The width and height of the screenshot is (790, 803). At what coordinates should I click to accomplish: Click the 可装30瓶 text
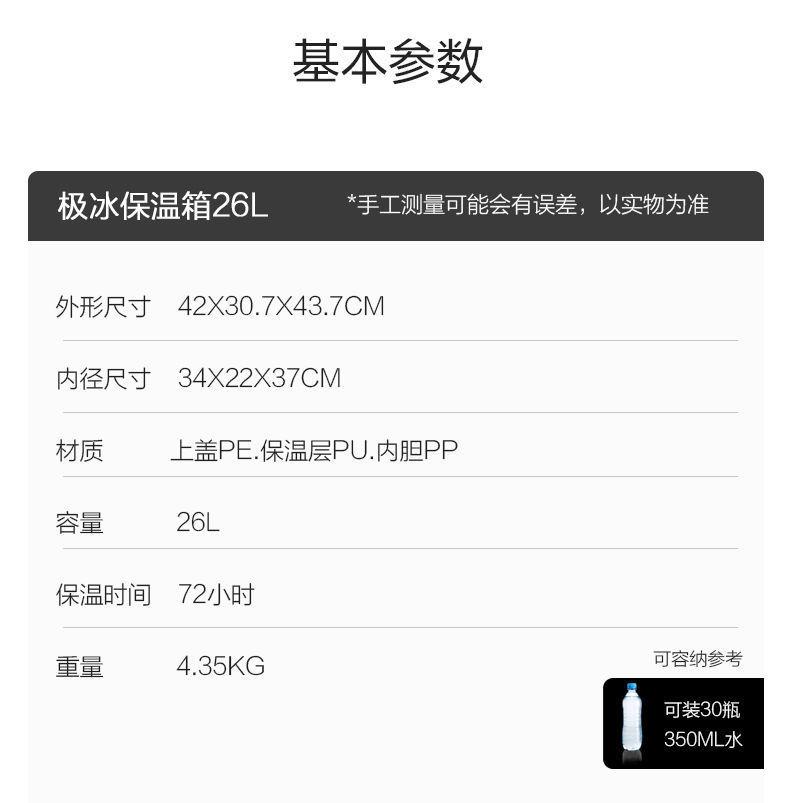point(702,710)
